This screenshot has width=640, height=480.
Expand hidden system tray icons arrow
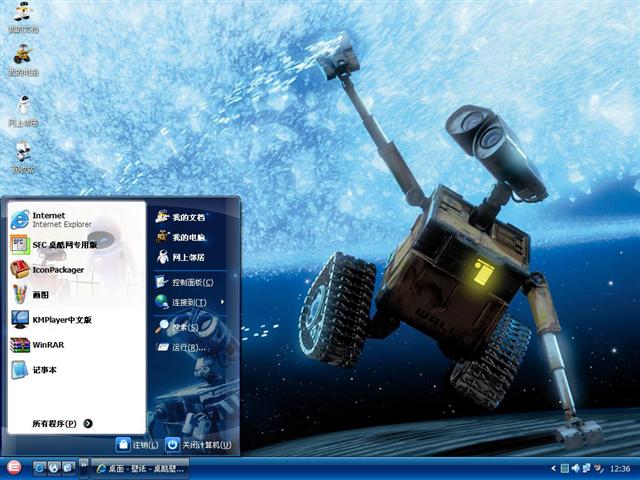point(553,469)
